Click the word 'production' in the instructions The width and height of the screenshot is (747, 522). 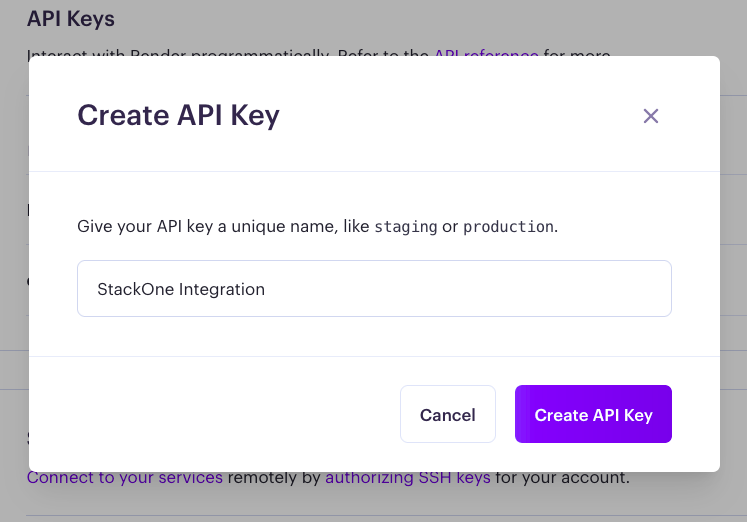(x=508, y=227)
